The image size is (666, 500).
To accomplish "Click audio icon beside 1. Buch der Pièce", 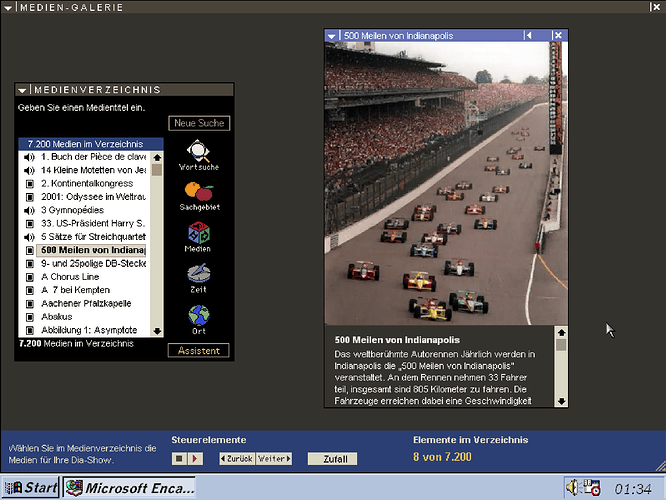I will 29,157.
